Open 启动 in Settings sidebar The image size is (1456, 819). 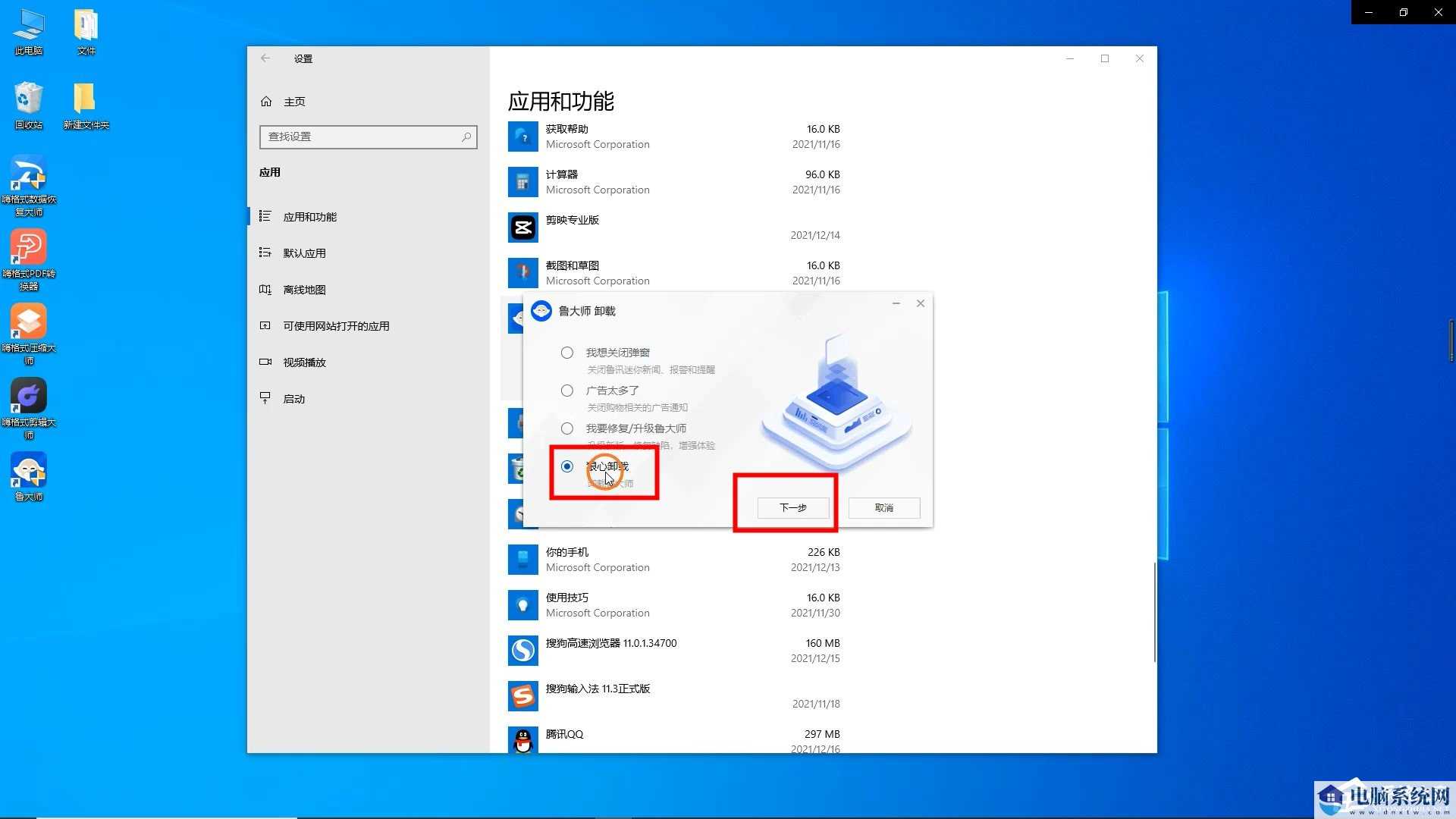tap(369, 399)
